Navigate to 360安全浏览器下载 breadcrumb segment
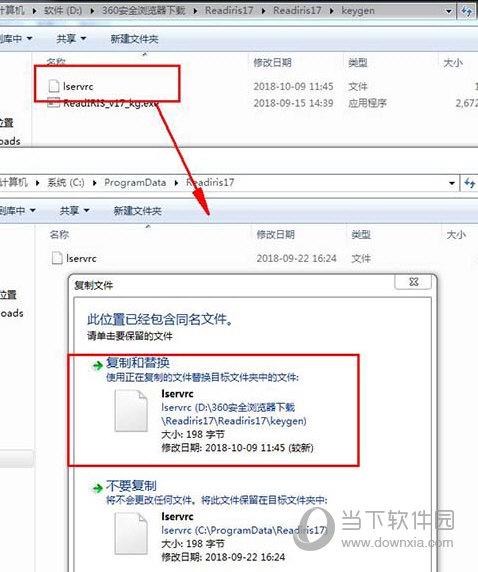 tap(143, 11)
